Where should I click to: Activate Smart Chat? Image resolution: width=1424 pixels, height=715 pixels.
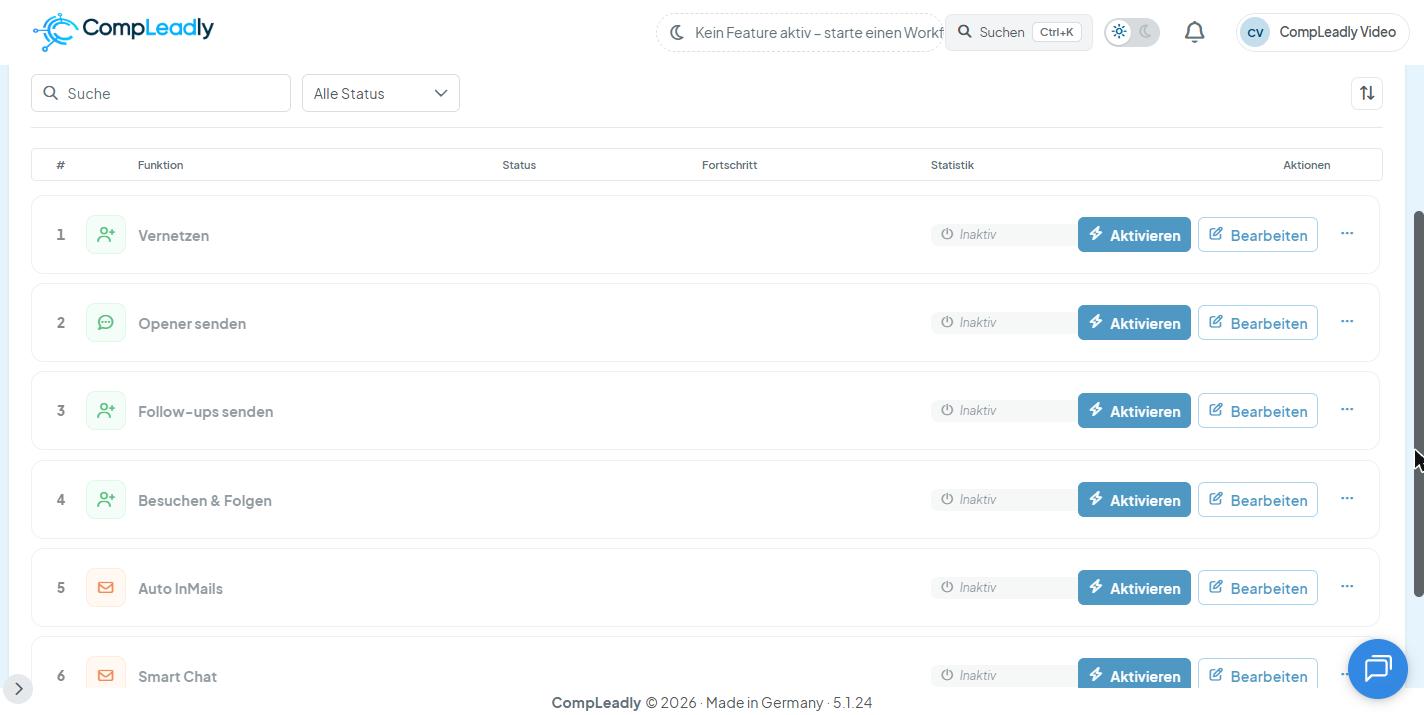[1134, 673]
